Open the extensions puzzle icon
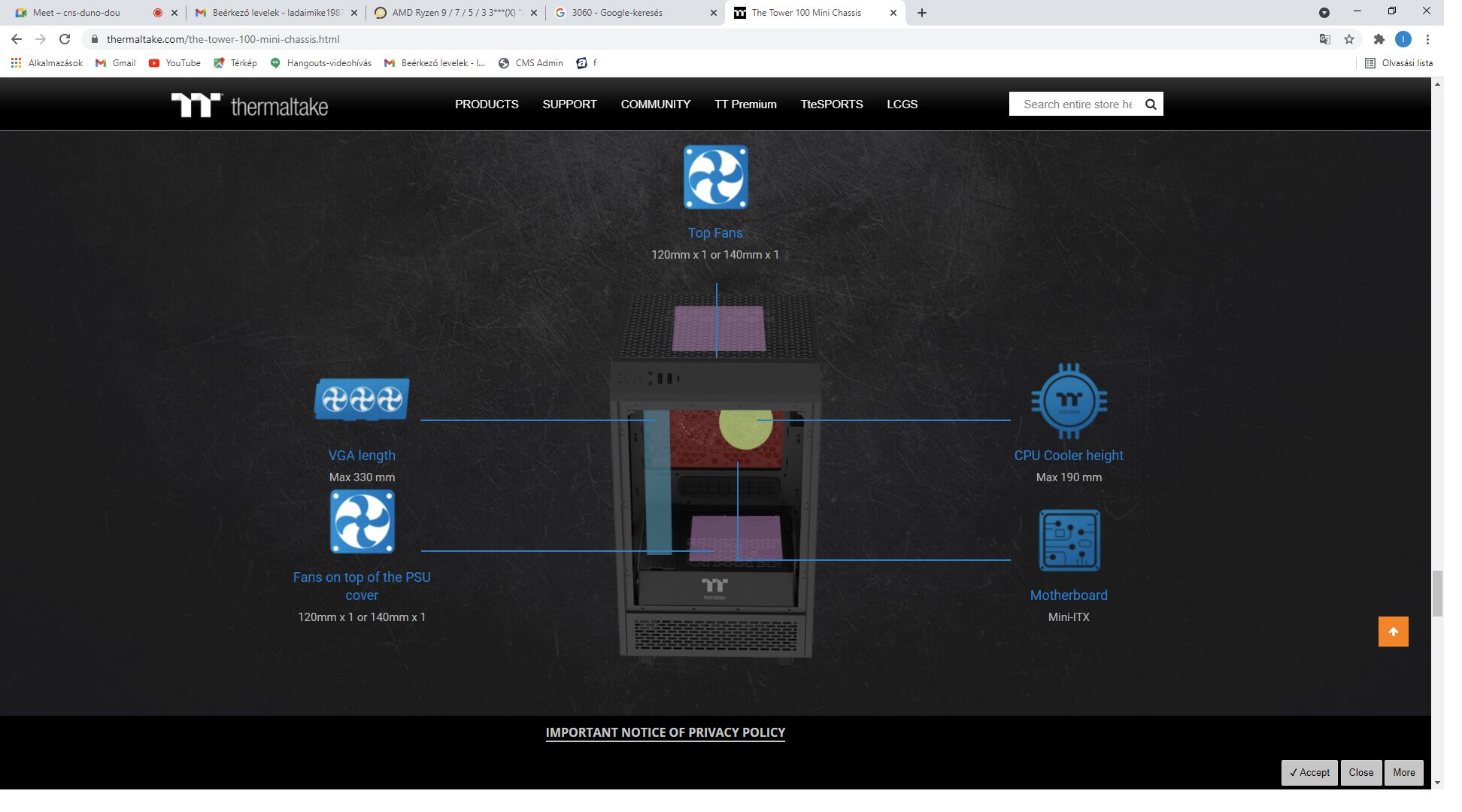This screenshot has width=1462, height=812. (1379, 39)
